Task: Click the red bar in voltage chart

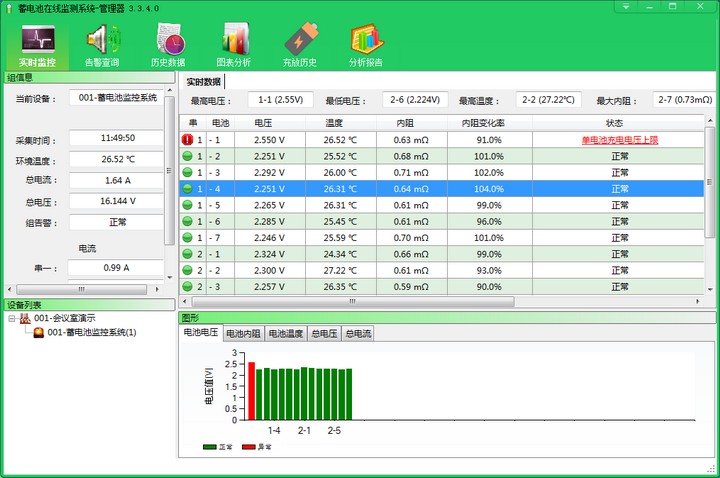Action: [x=252, y=391]
